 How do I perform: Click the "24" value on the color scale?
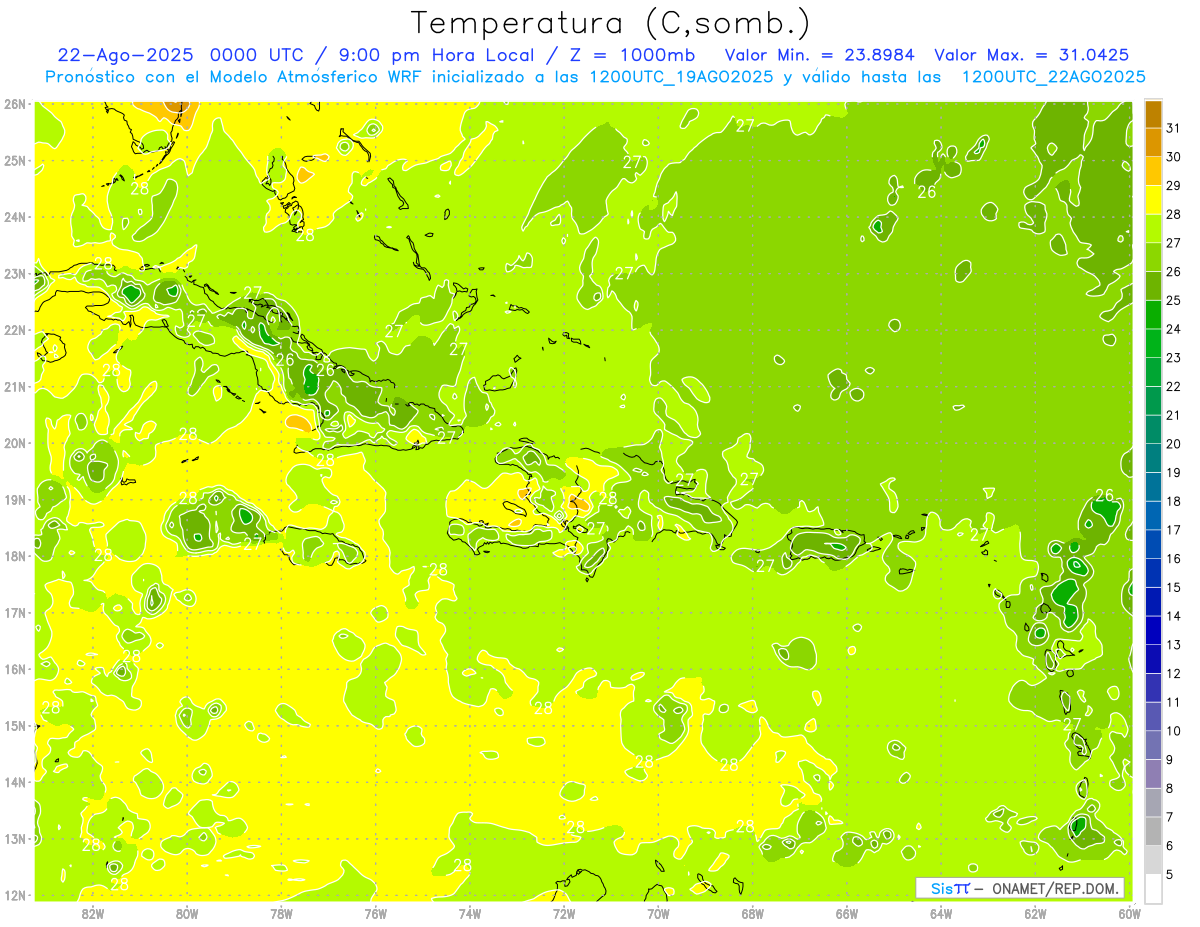(1173, 329)
